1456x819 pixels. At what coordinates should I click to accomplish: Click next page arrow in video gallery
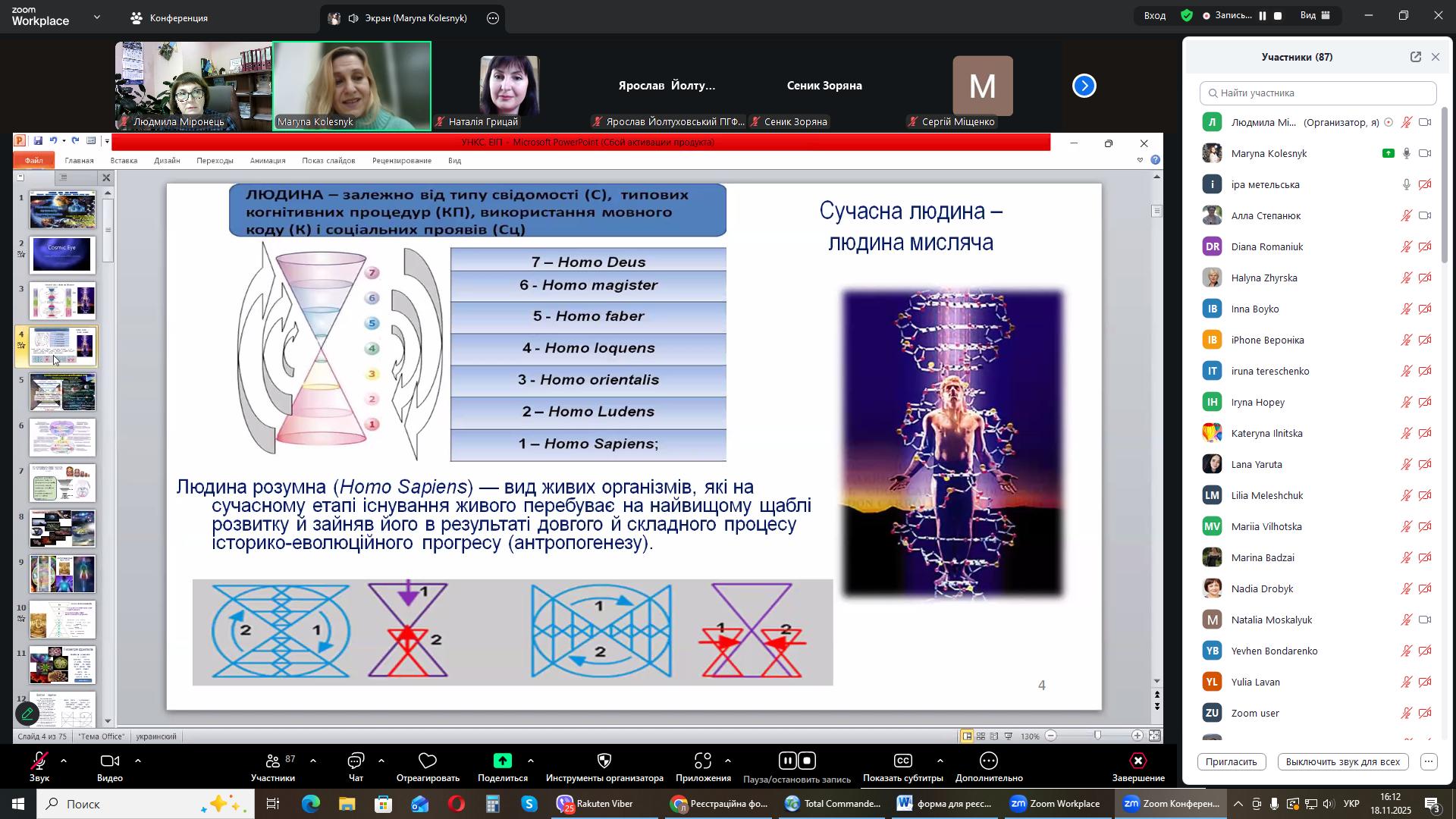pos(1084,86)
